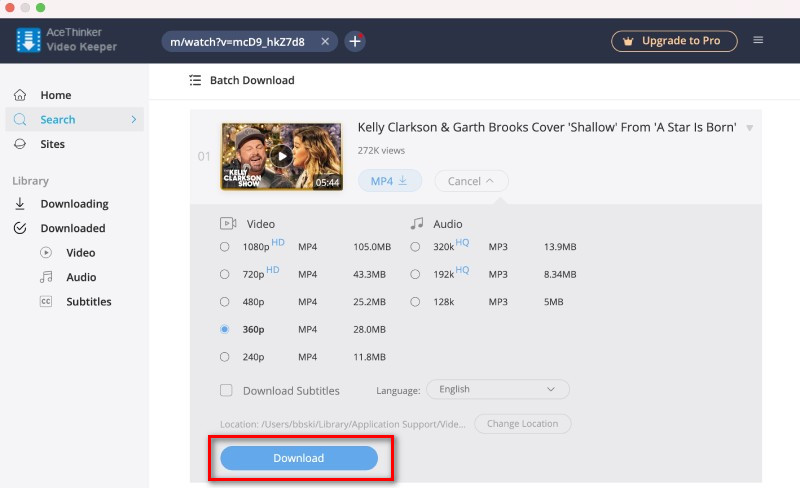Click the 105.0MB file size value
800x488 pixels.
coord(372,247)
